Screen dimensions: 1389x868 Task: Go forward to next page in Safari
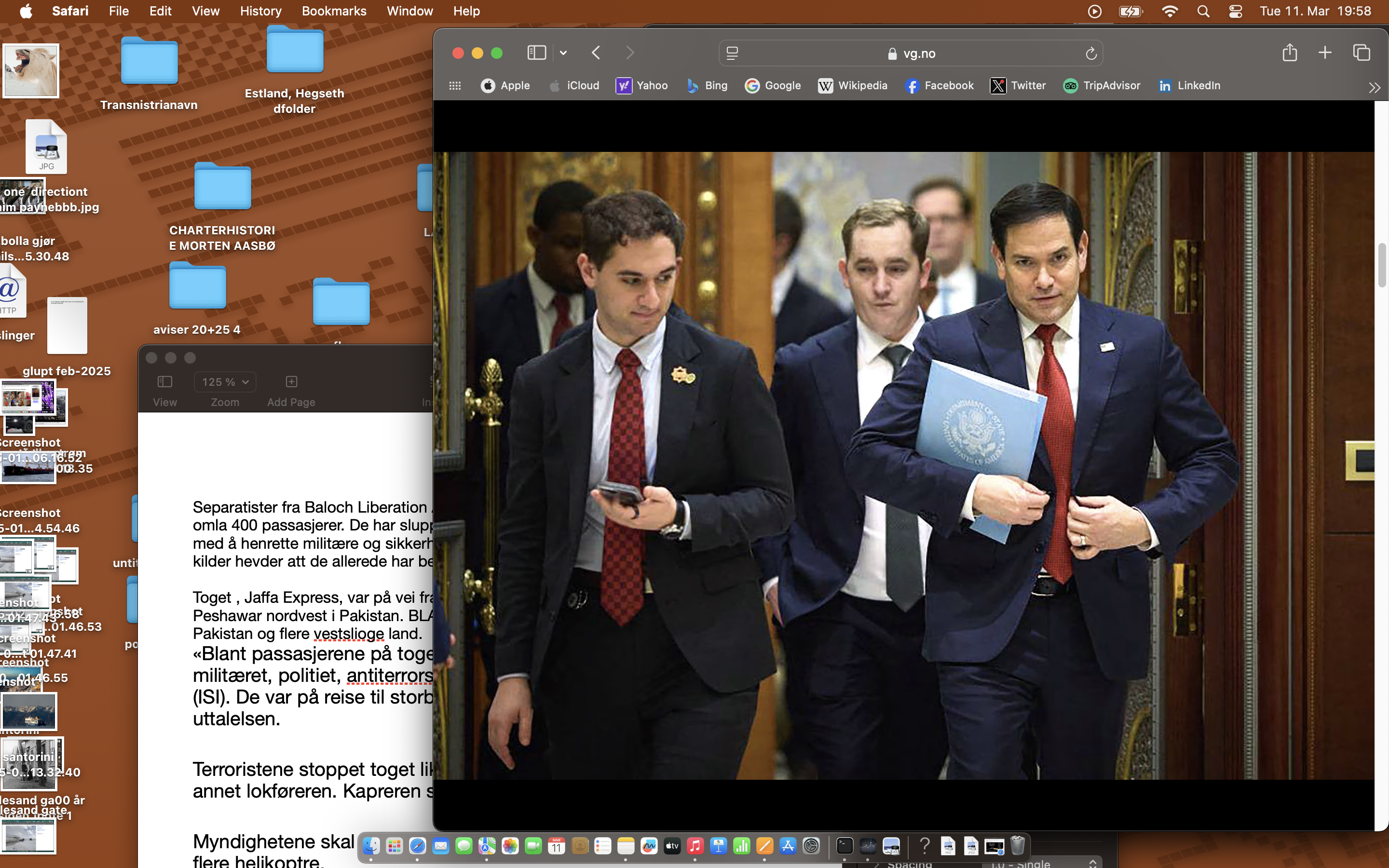[630, 53]
